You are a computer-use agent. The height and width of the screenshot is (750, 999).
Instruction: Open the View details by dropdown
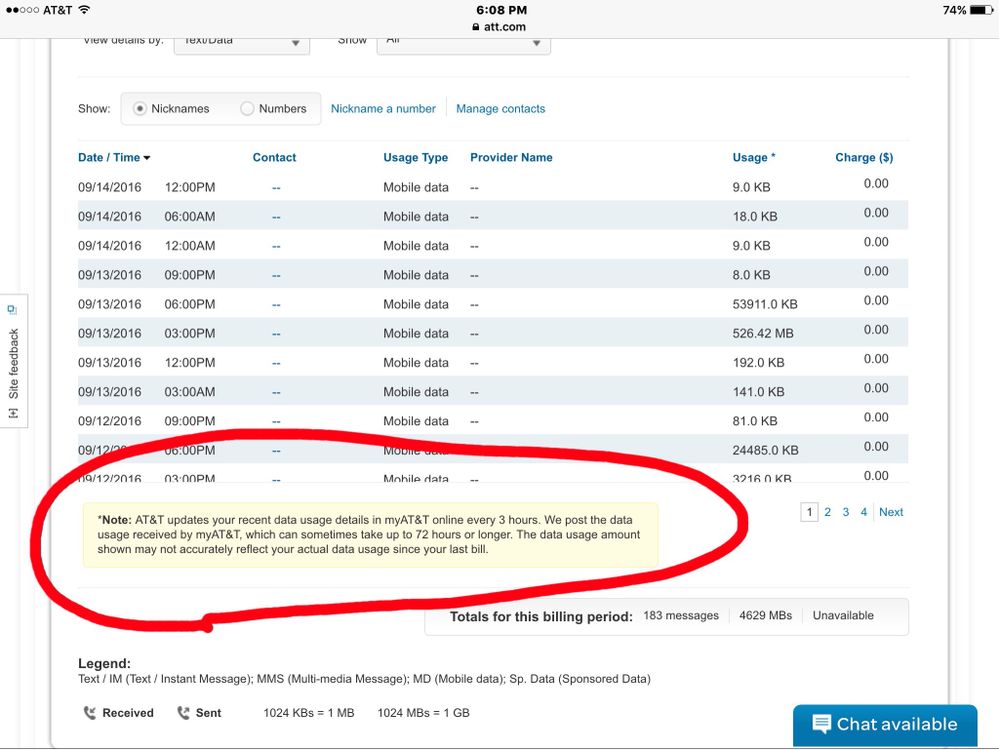tap(241, 42)
